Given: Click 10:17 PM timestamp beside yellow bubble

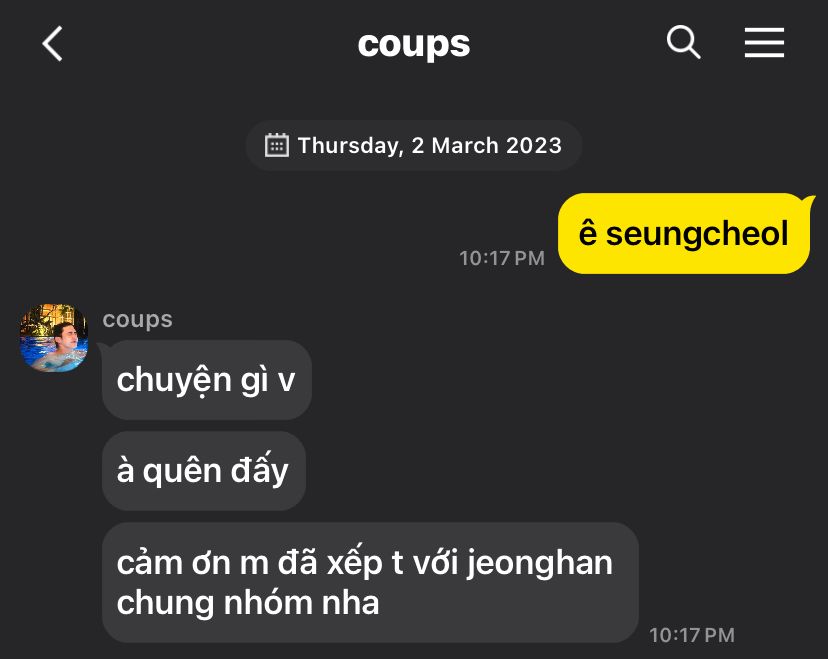Looking at the screenshot, I should 502,258.
